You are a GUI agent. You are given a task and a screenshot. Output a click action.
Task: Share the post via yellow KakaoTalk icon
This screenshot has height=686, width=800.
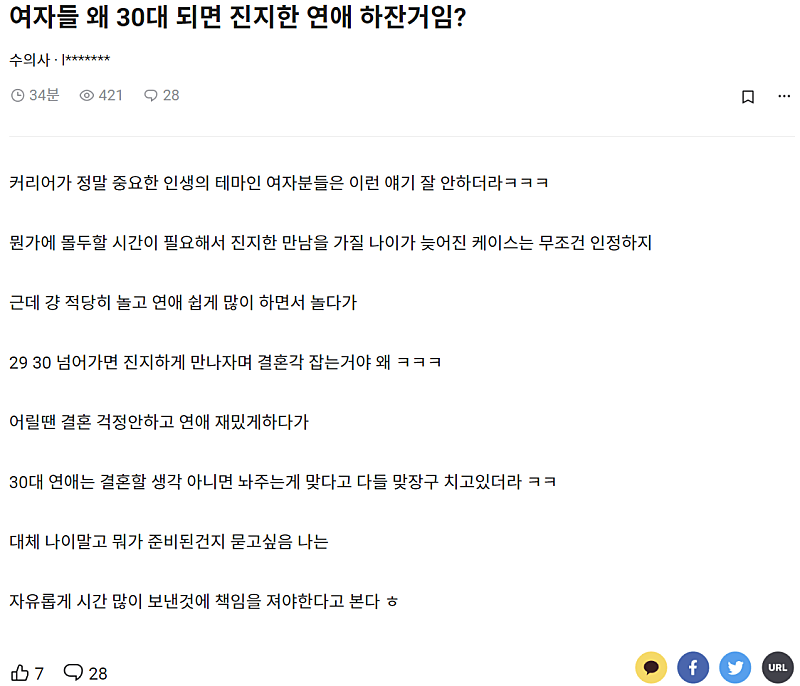pos(651,667)
